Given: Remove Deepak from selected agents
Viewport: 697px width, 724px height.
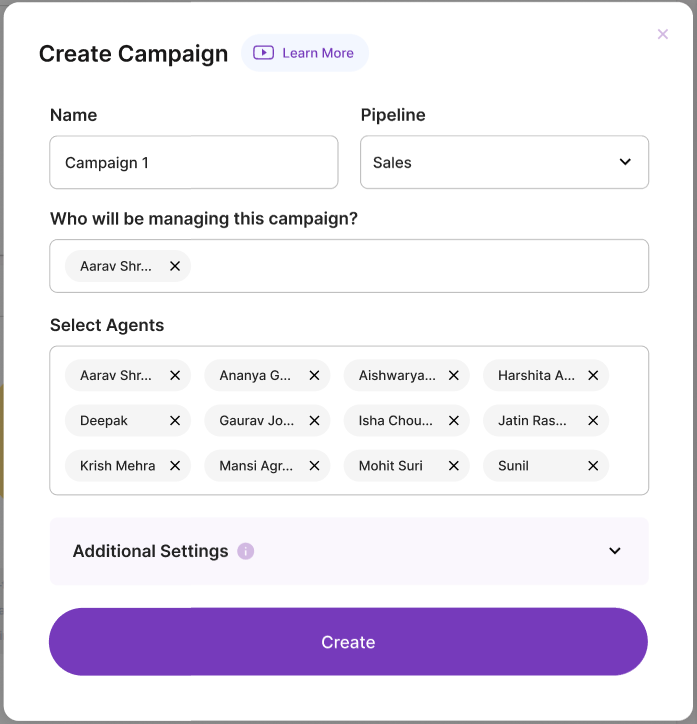Looking at the screenshot, I should (175, 421).
